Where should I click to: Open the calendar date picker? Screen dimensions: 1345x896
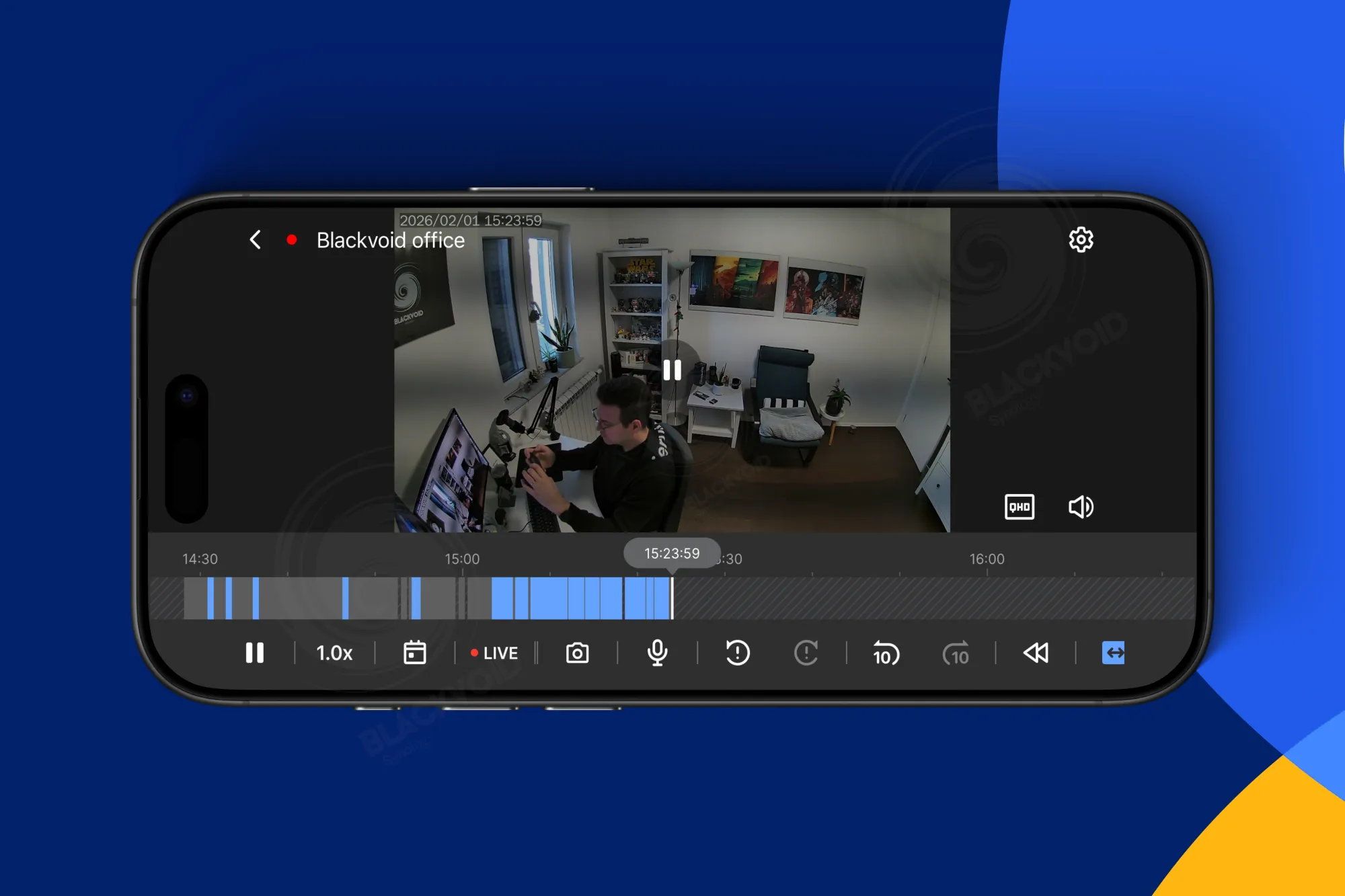[414, 653]
